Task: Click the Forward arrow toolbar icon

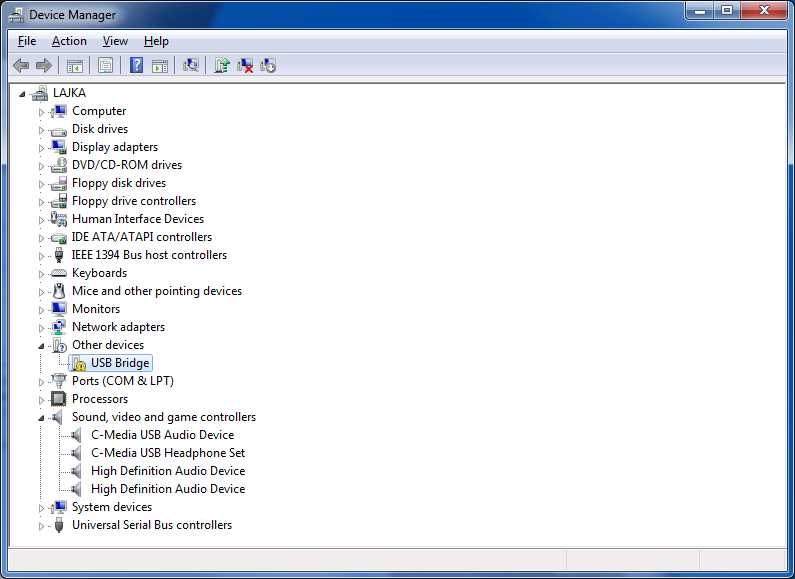Action: click(x=44, y=65)
